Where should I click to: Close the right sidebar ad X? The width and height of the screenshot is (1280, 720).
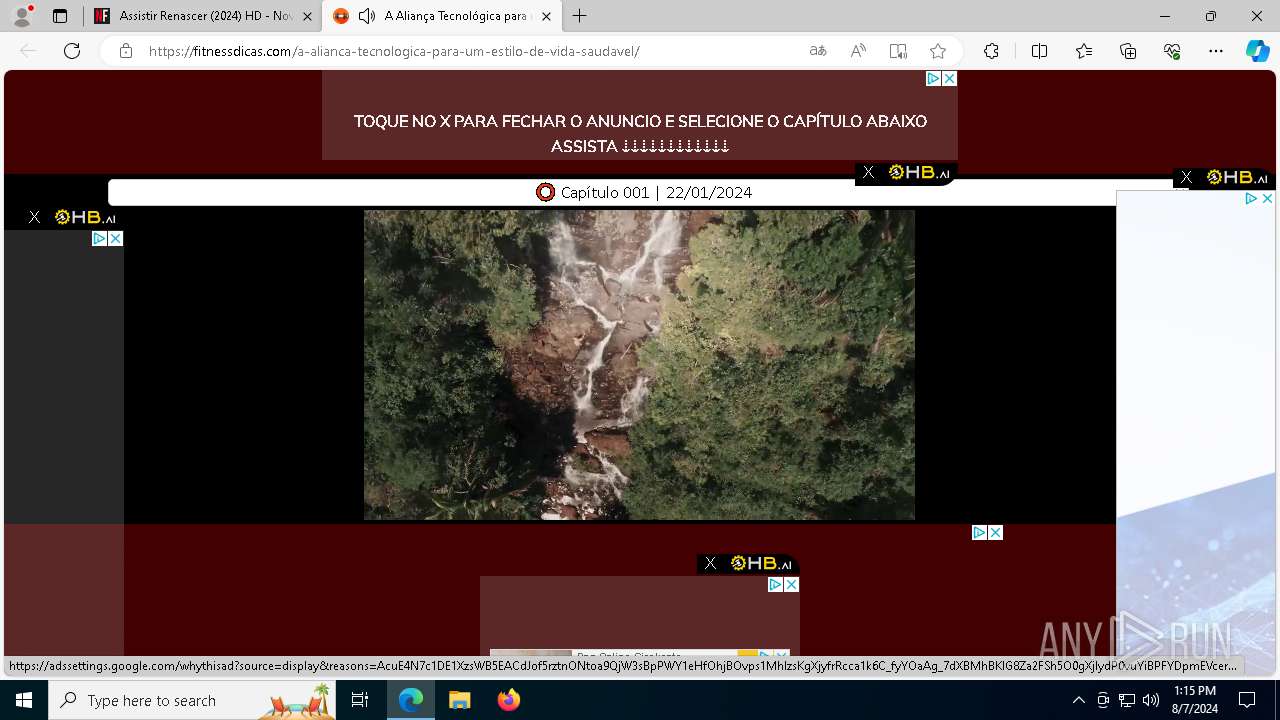pos(1267,199)
